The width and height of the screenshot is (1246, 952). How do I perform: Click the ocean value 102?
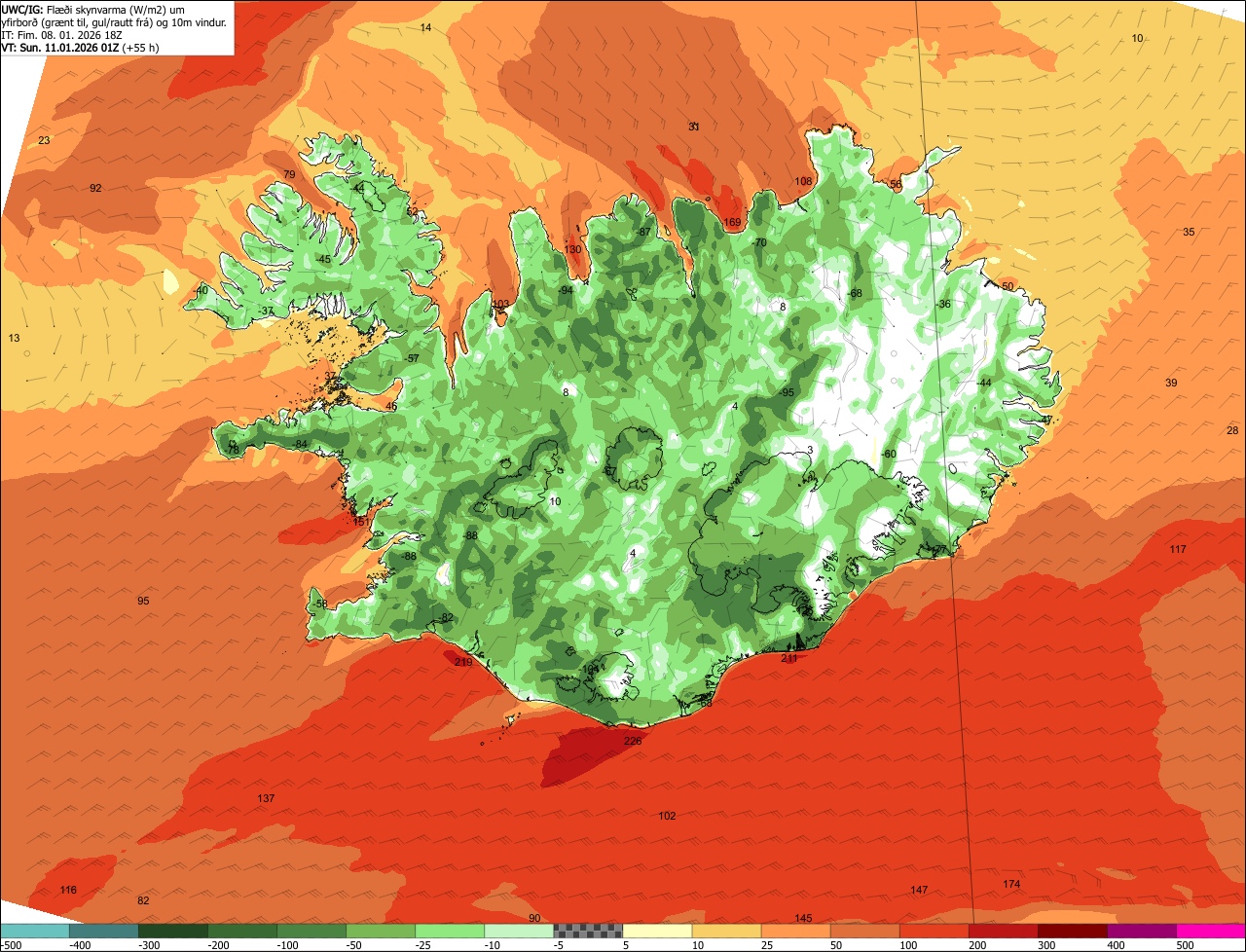(667, 816)
